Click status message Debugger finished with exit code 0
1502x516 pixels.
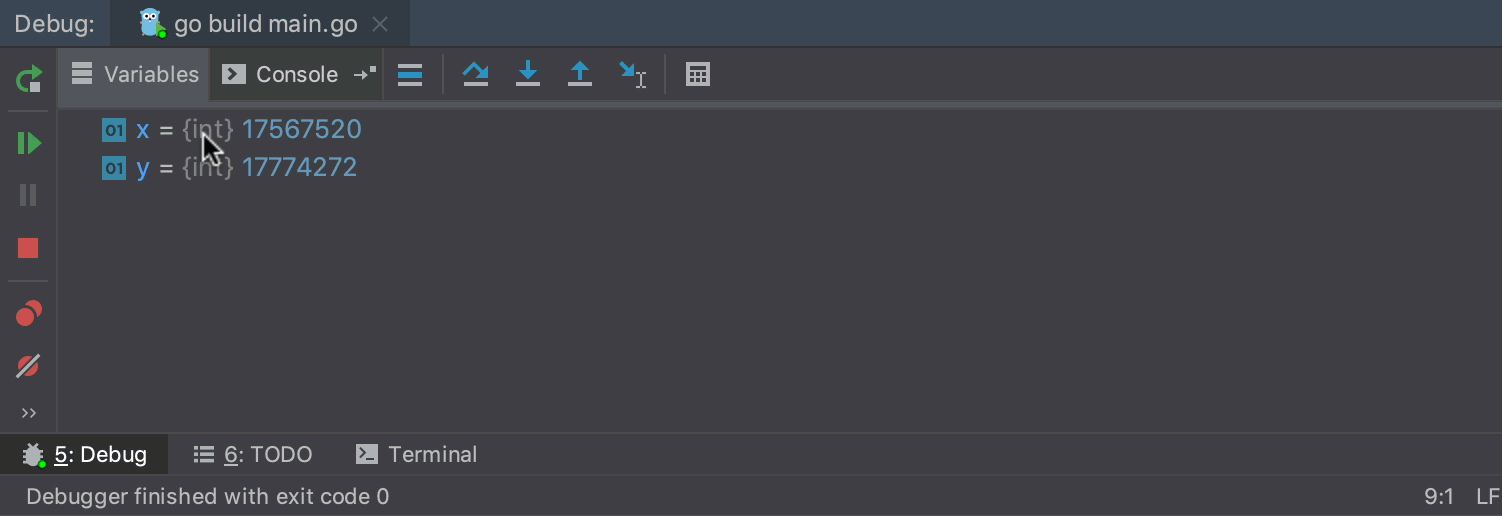[207, 497]
